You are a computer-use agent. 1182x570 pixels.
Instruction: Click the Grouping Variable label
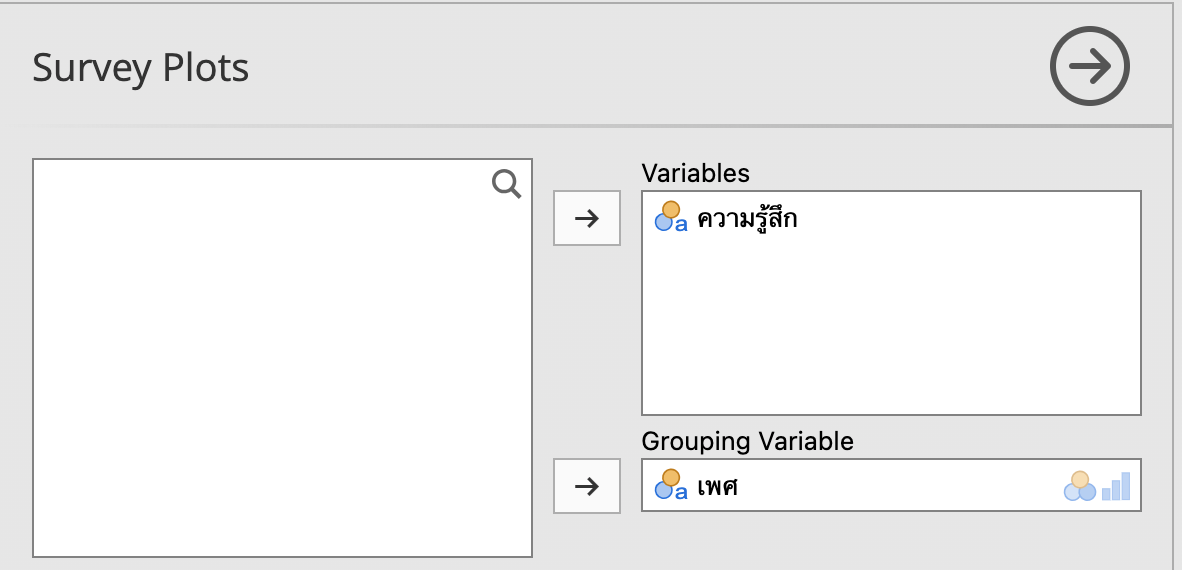[747, 441]
